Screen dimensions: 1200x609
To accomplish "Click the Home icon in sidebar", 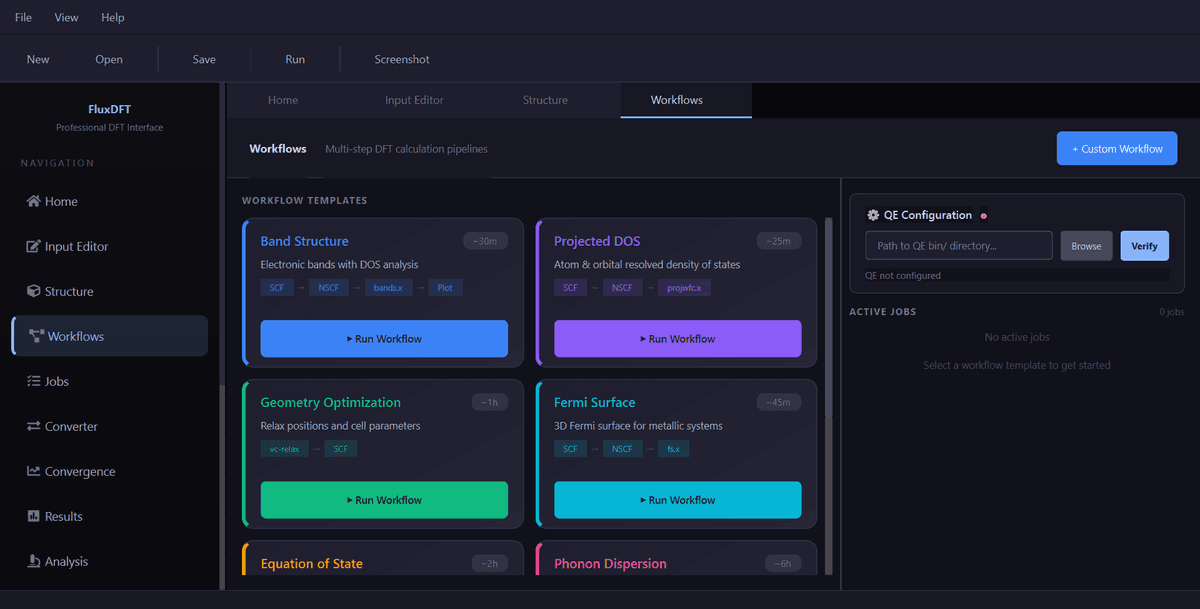I will click(34, 201).
